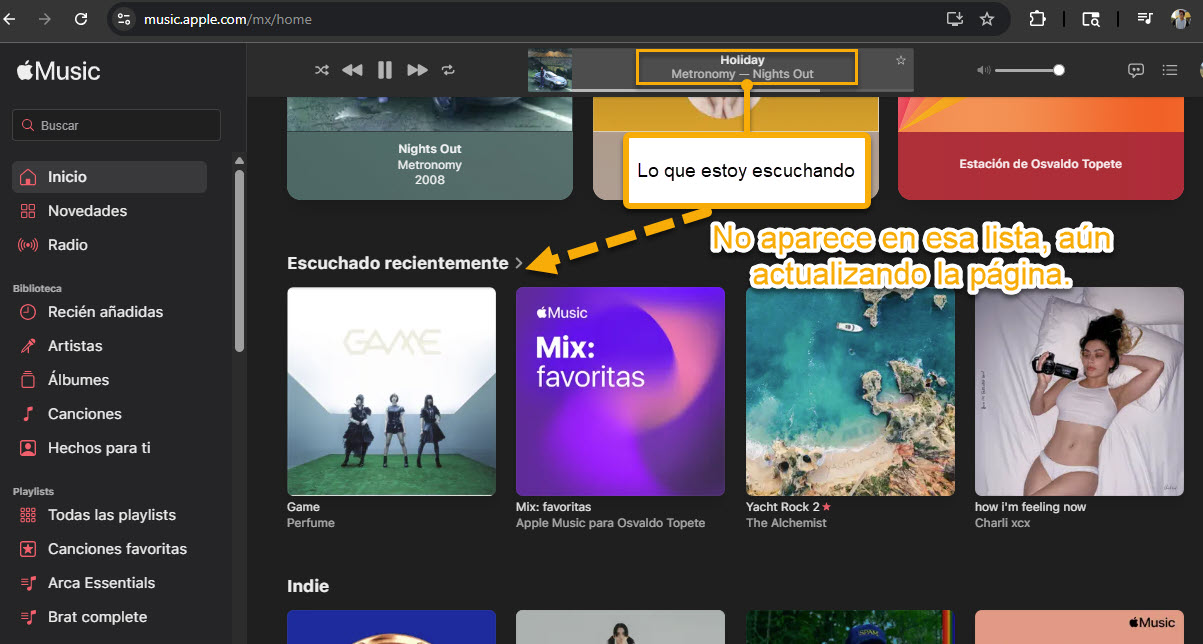This screenshot has width=1203, height=644.
Task: Bookmark this page with star icon
Action: tap(987, 18)
